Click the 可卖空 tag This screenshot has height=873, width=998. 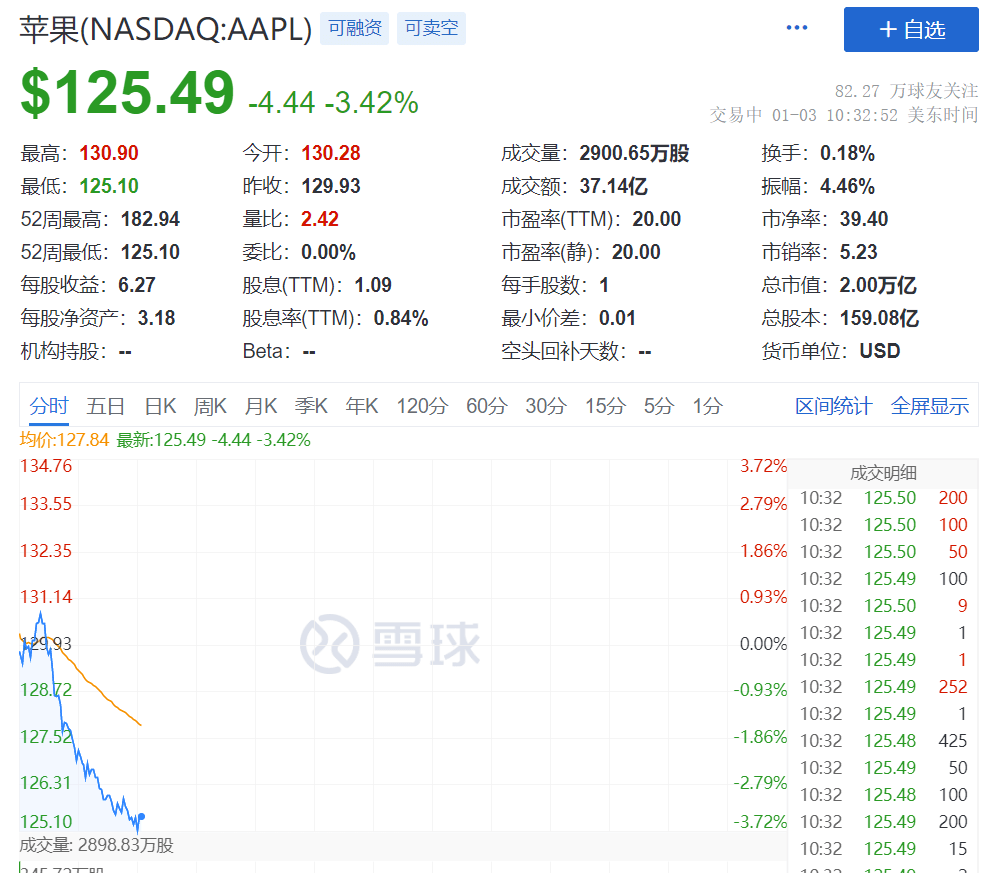tap(431, 28)
